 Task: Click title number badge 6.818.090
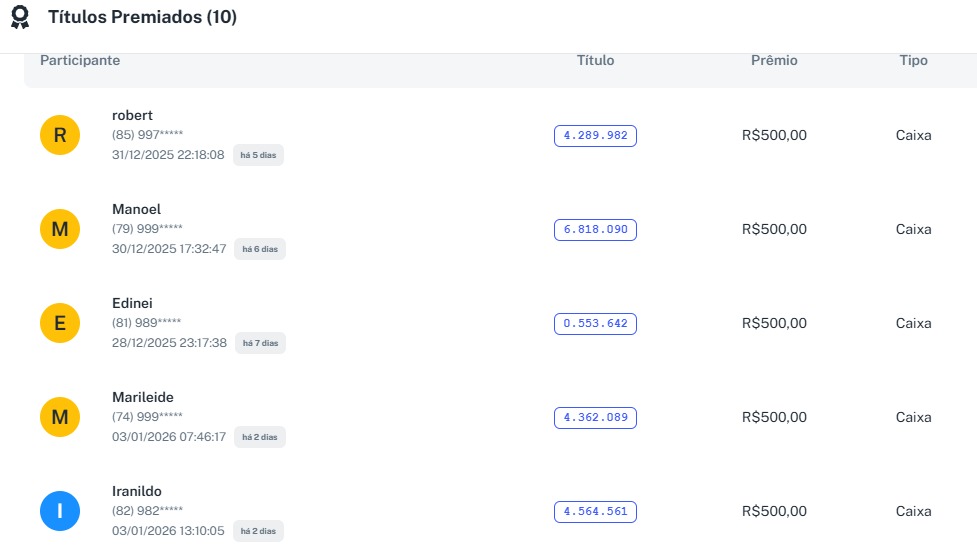click(x=595, y=230)
